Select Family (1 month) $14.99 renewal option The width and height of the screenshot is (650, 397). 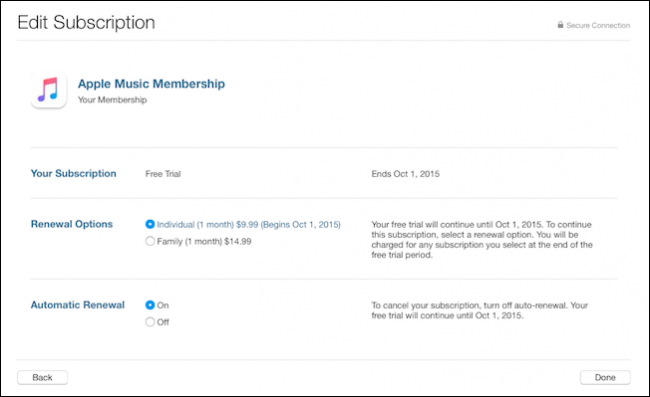(150, 241)
